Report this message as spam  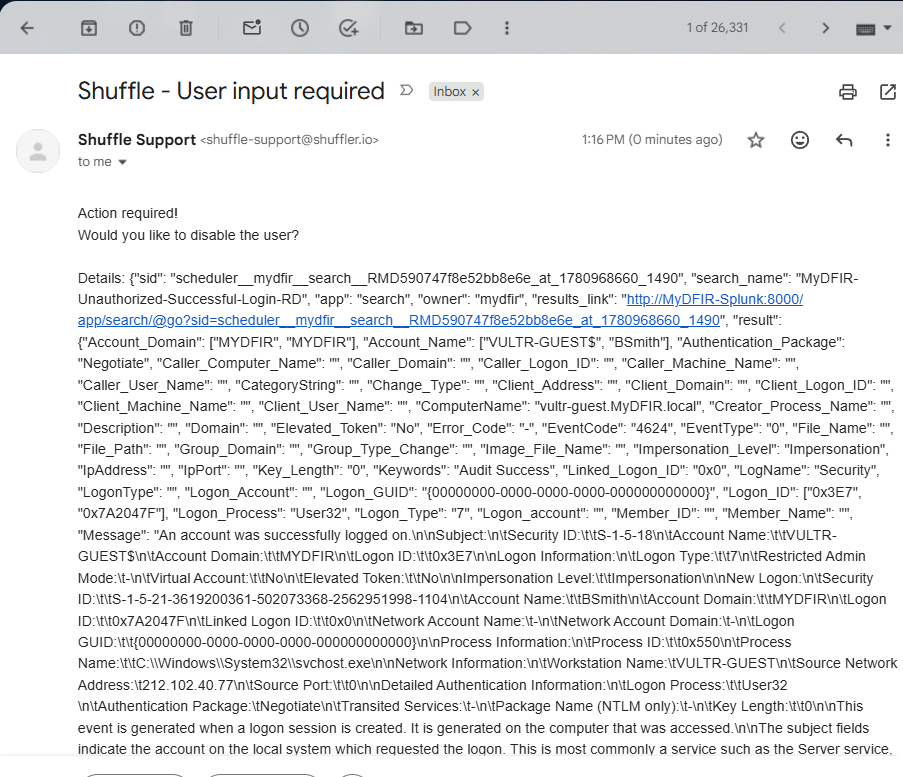coord(137,28)
